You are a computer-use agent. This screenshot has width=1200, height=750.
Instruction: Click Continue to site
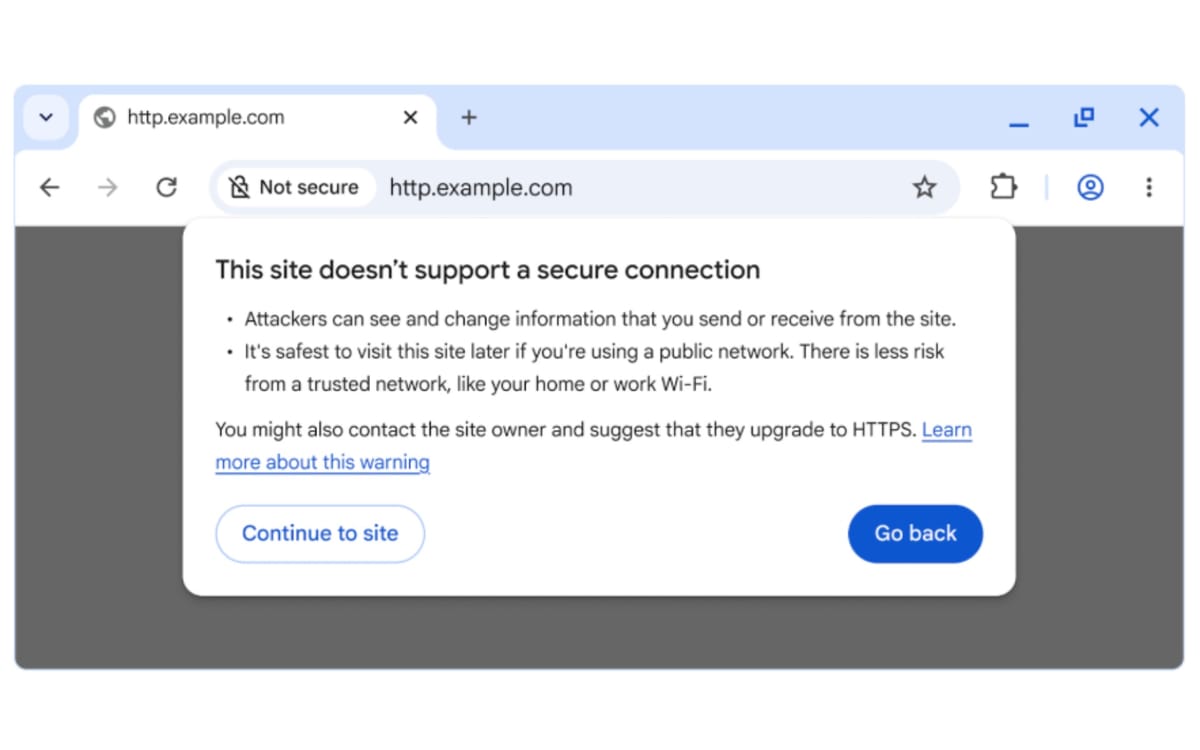coord(319,533)
